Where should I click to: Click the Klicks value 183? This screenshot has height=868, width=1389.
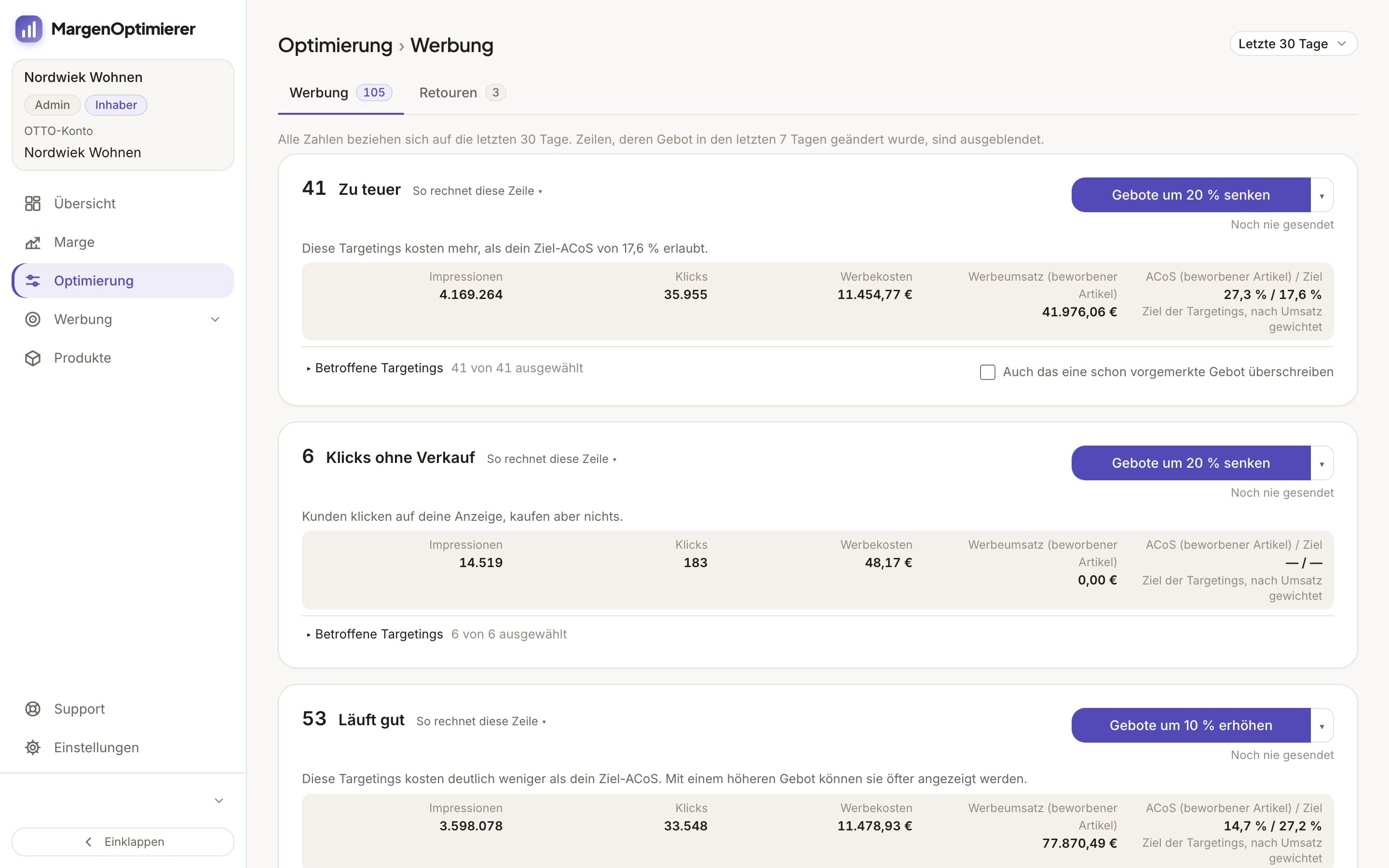[x=695, y=563]
